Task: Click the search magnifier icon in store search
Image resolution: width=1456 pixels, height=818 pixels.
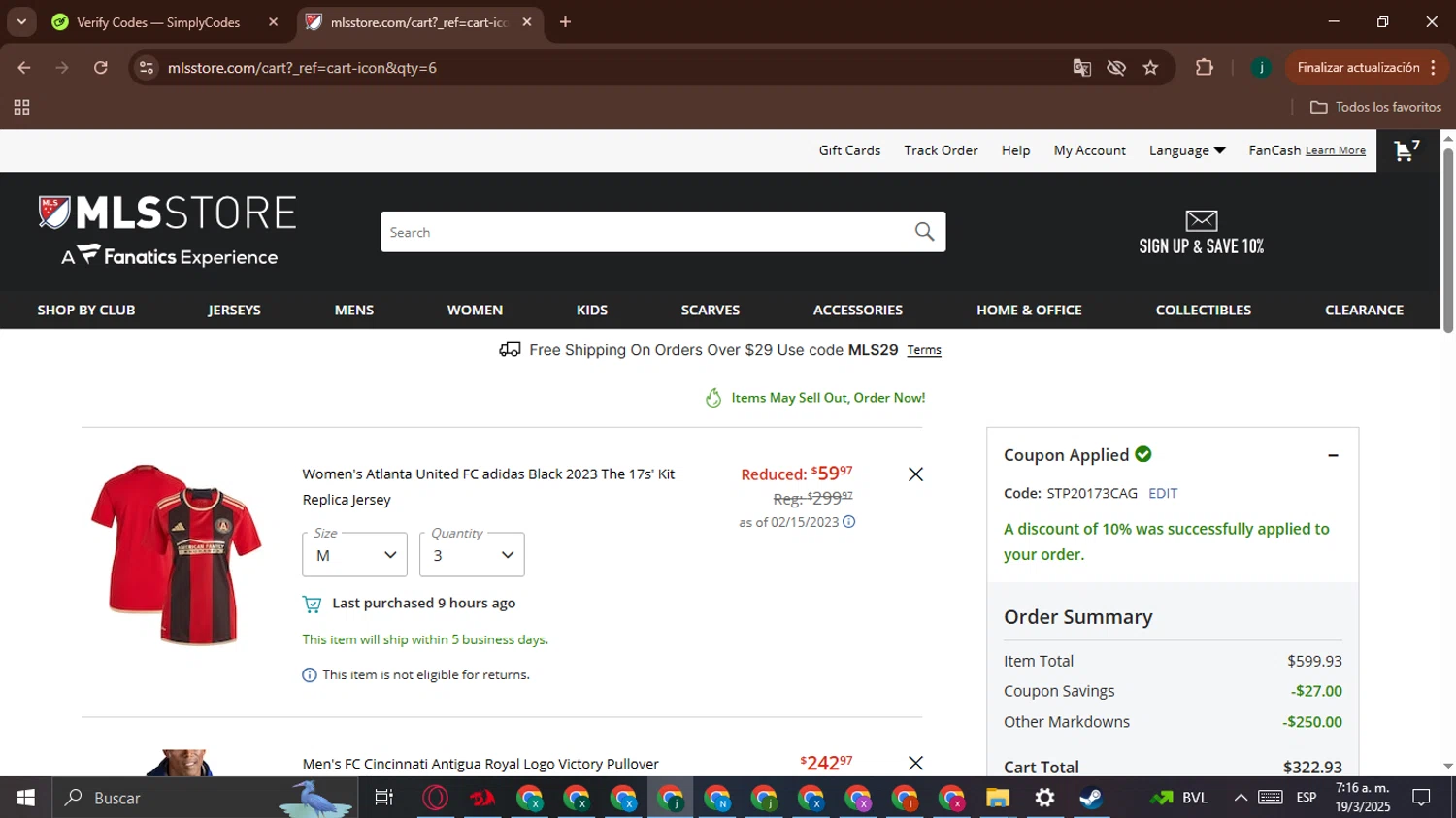Action: click(924, 232)
